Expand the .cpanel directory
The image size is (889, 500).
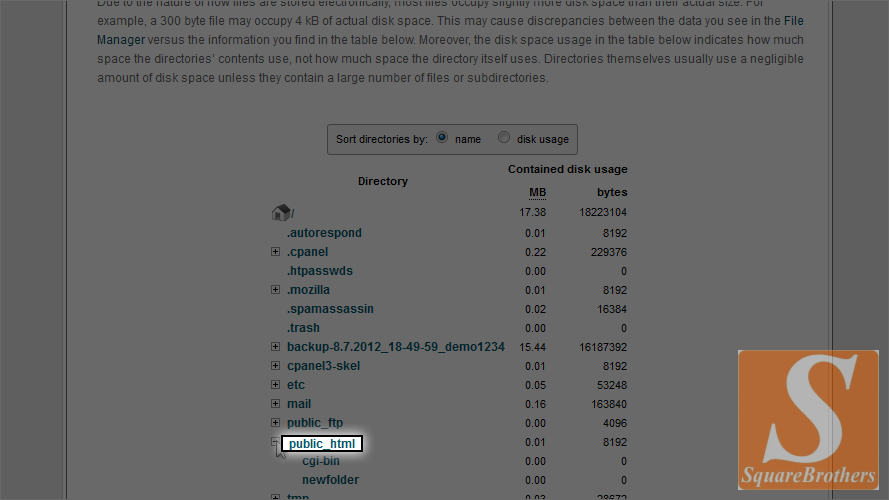click(276, 252)
